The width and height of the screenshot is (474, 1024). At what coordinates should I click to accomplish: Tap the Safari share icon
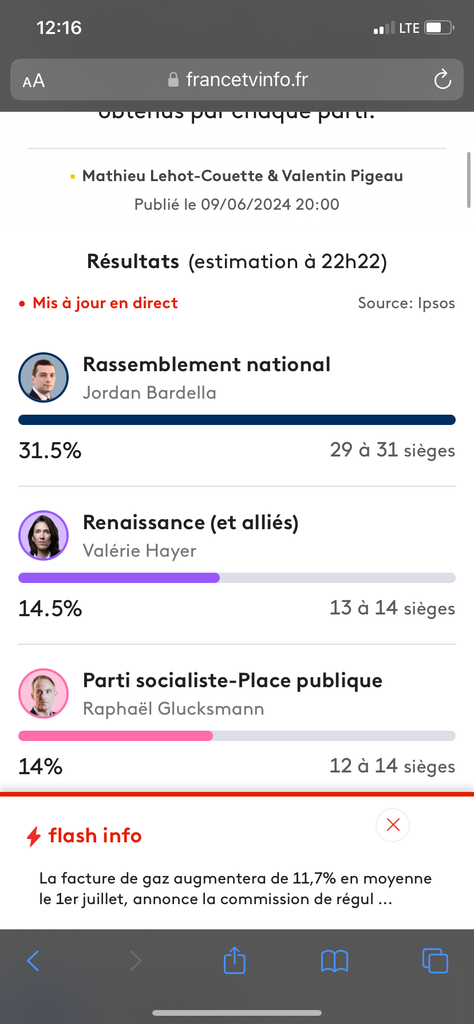(234, 961)
